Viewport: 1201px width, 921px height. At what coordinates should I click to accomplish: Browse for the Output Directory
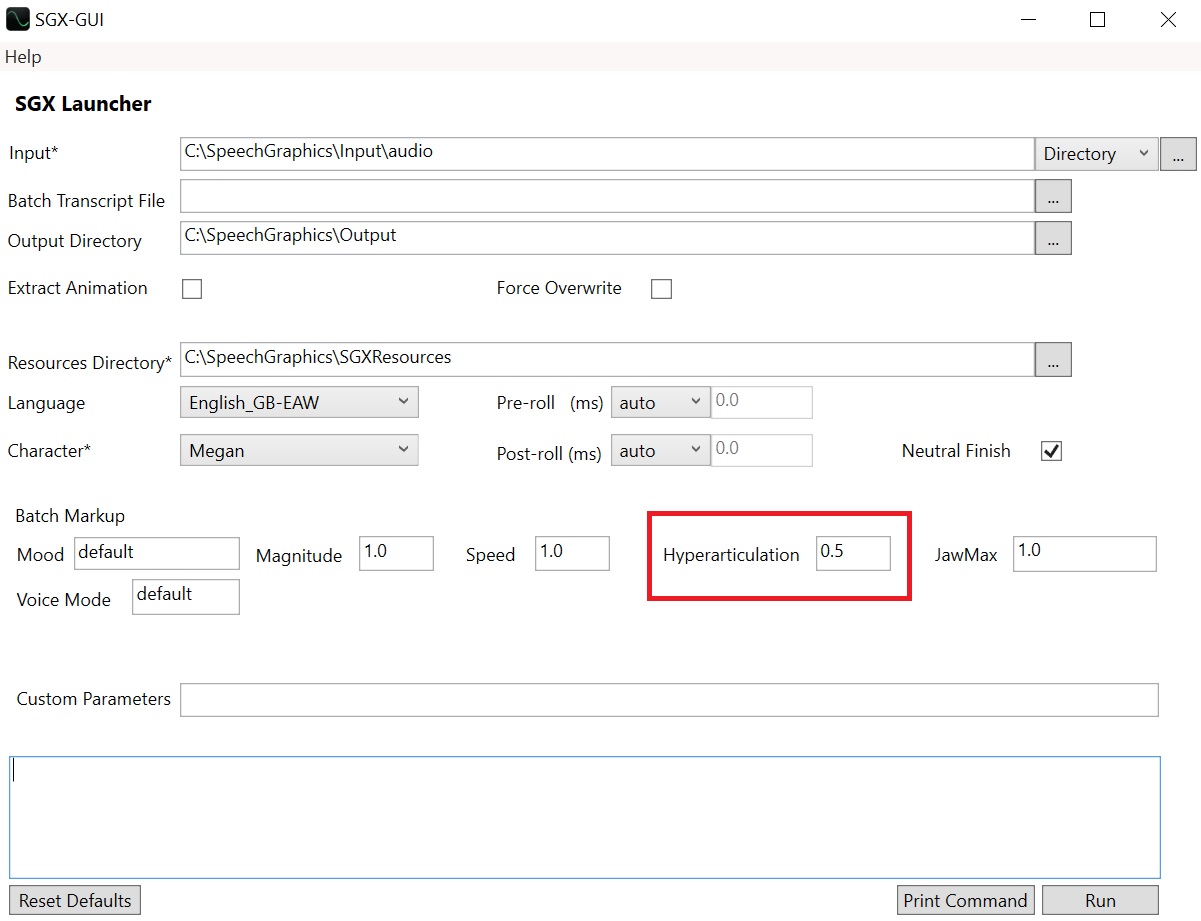pyautogui.click(x=1052, y=238)
